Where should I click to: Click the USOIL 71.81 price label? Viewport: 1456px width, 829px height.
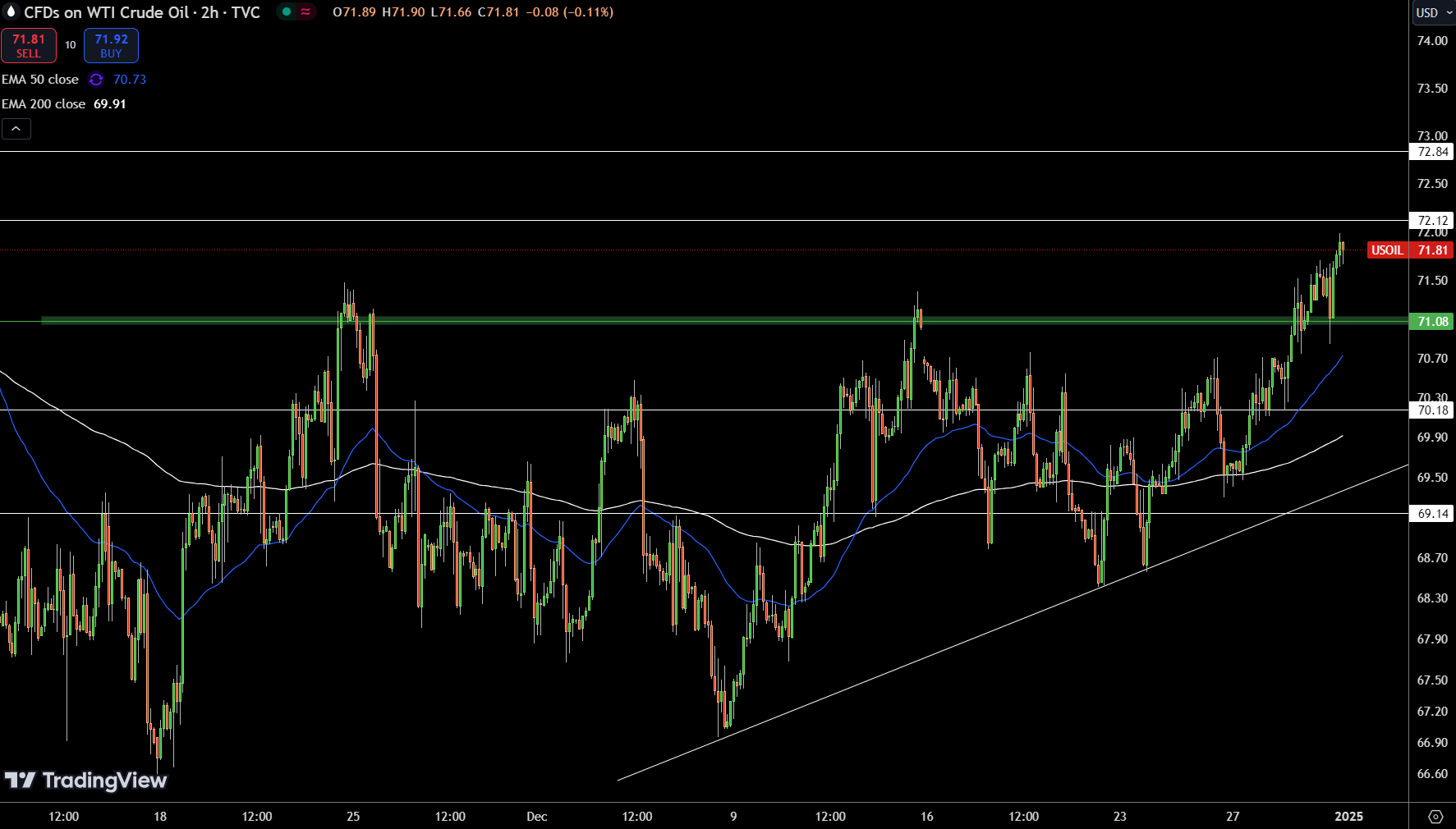pyautogui.click(x=1410, y=250)
